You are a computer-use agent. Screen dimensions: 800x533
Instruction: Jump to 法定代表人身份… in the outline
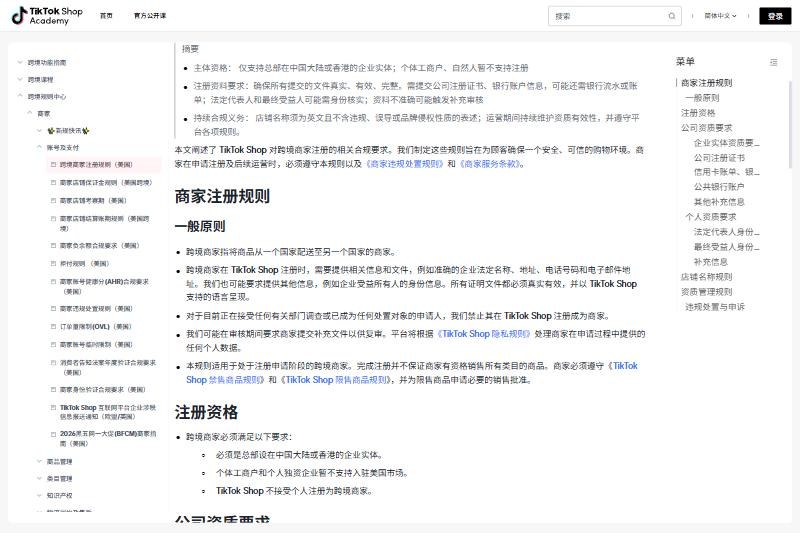[727, 232]
